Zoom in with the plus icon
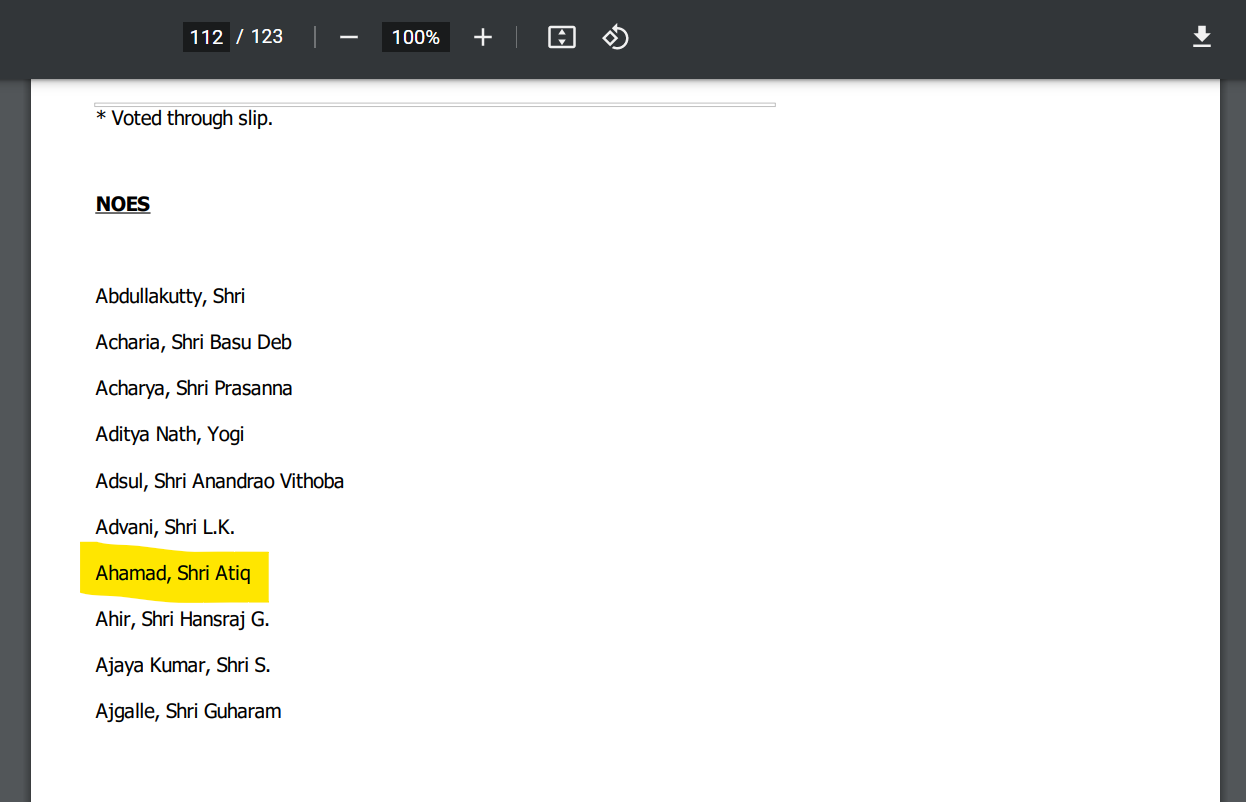Screen dimensions: 1246x802 (x=483, y=37)
